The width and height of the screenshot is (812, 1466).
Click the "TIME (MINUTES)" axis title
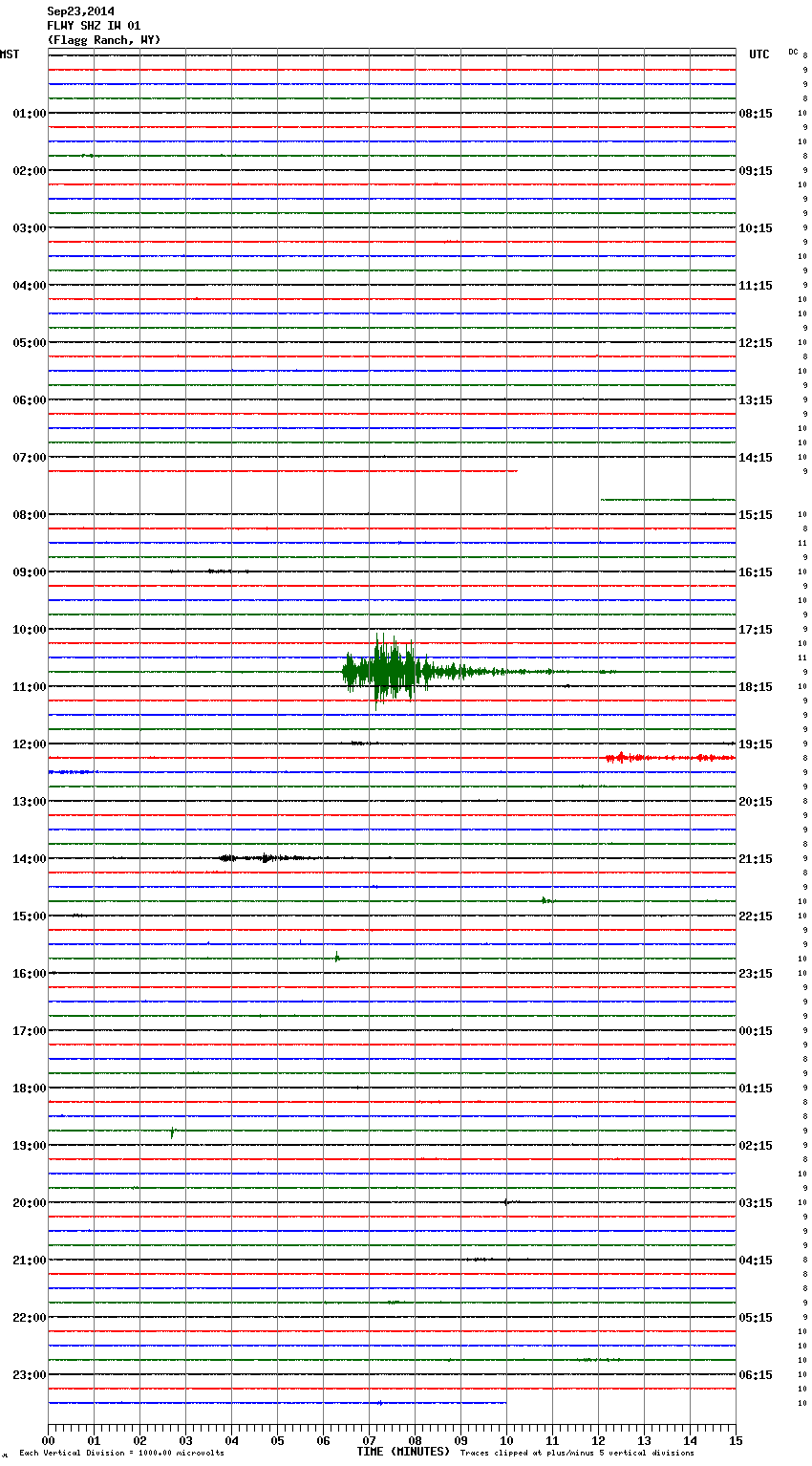(403, 1452)
